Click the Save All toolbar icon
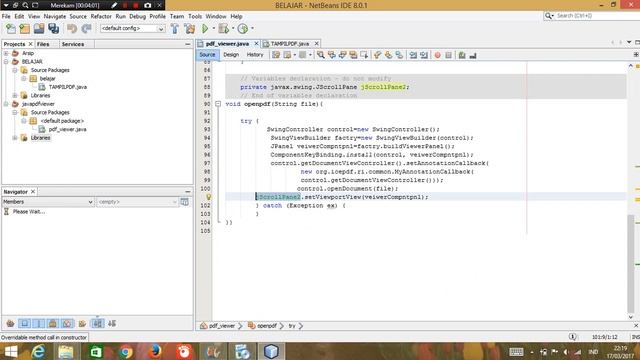The width and height of the screenshot is (640, 360). (x=53, y=29)
